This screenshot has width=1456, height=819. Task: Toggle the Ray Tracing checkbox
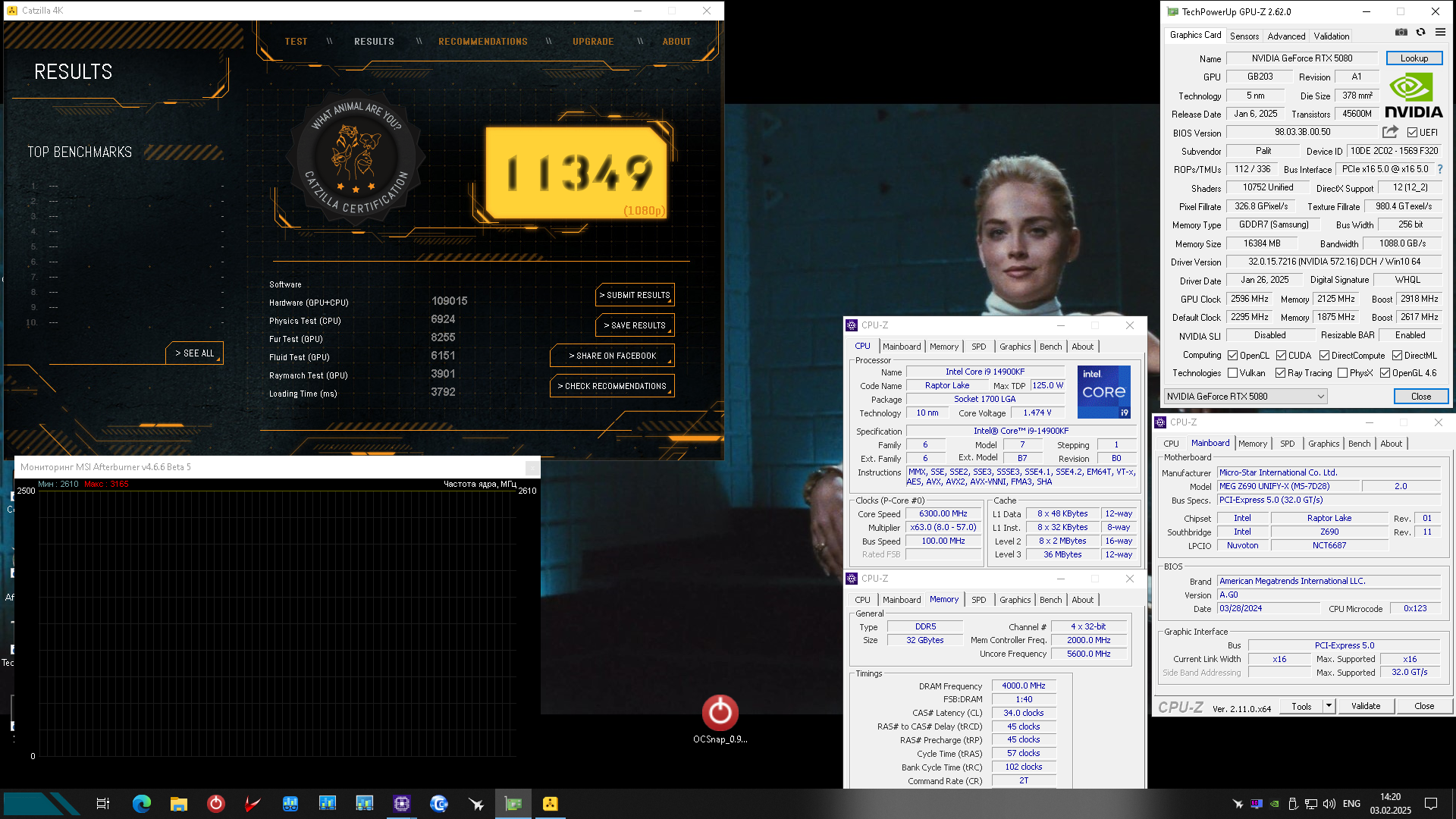pos(1280,373)
